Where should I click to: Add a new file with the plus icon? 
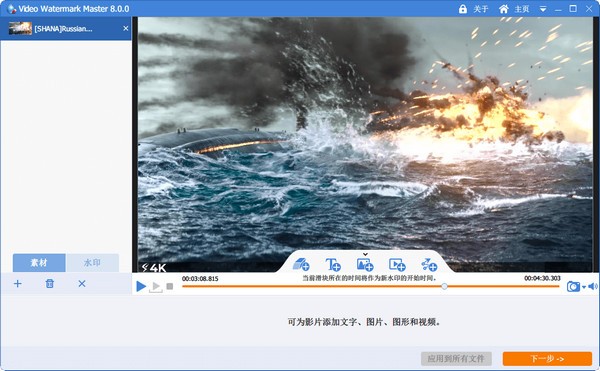18,284
